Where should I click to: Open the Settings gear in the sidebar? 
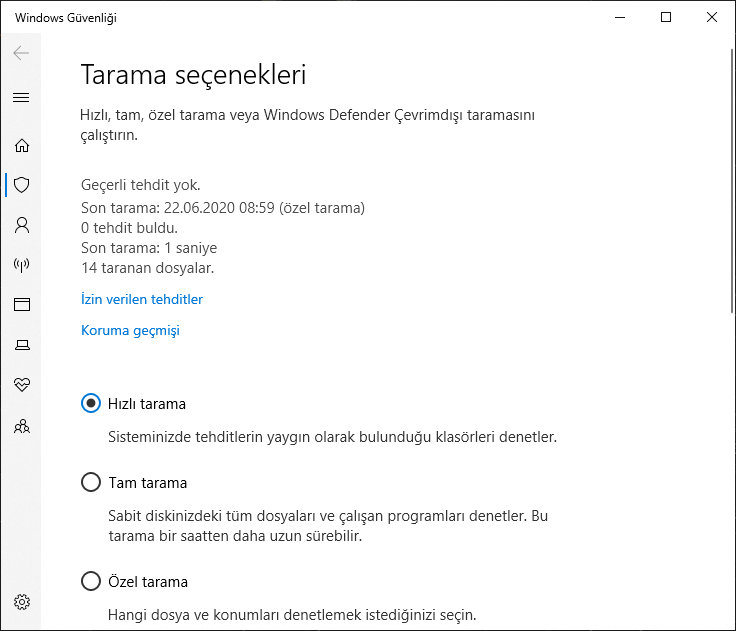point(21,602)
